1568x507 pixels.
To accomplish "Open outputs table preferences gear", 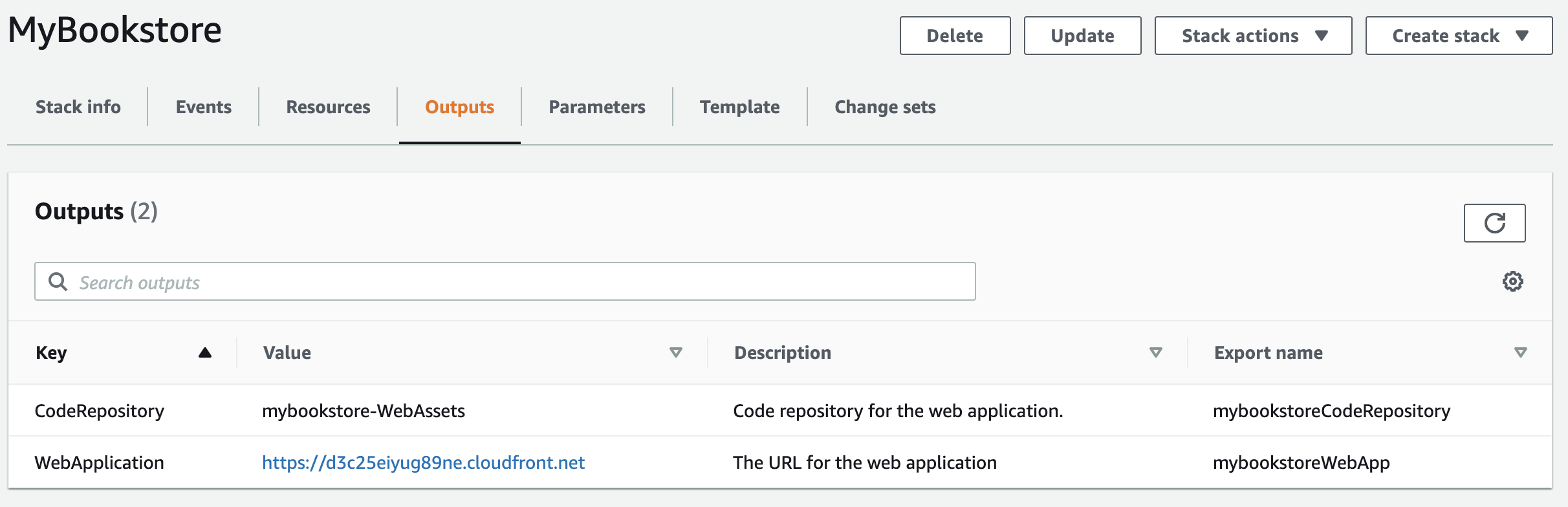I will pos(1512,281).
